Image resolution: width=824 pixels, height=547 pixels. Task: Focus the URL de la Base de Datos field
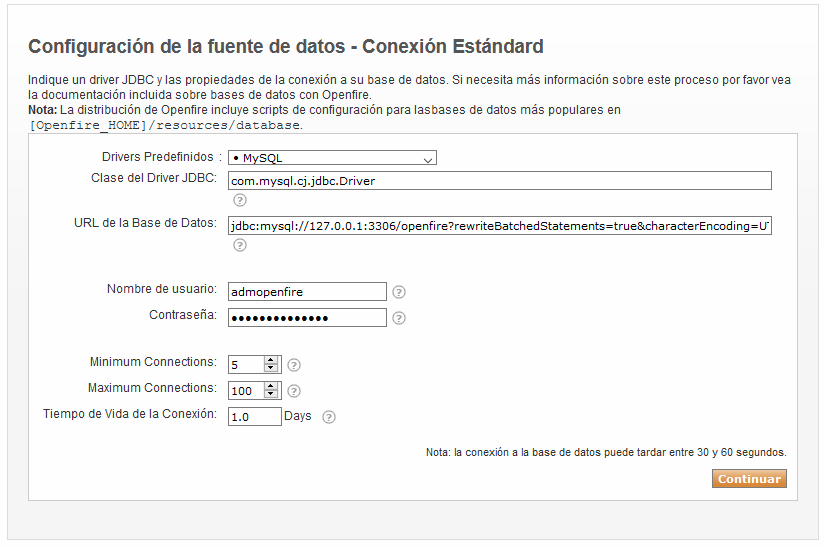[500, 226]
